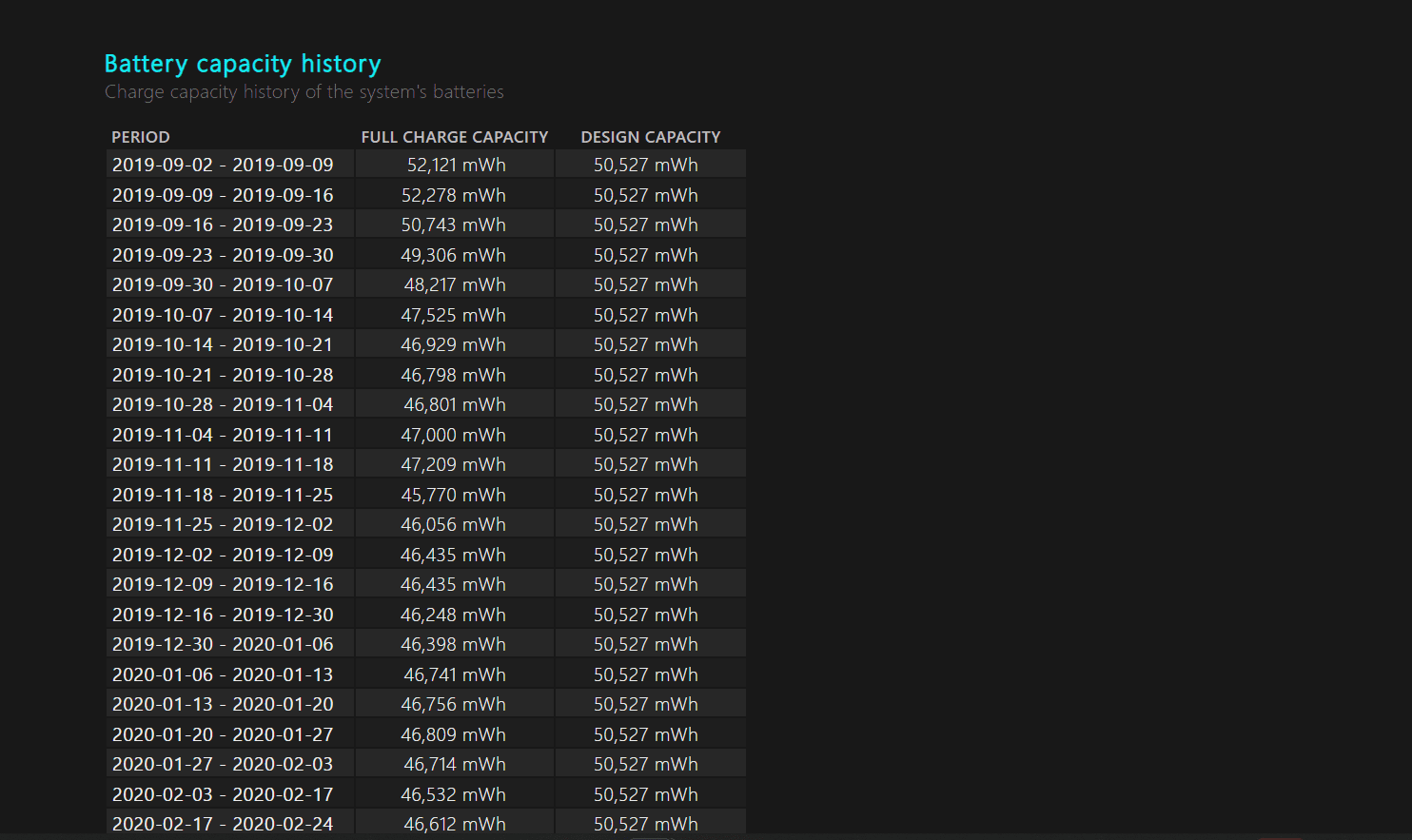This screenshot has width=1412, height=840.
Task: Click the 48,217 mWh capacity cell
Action: click(x=455, y=284)
